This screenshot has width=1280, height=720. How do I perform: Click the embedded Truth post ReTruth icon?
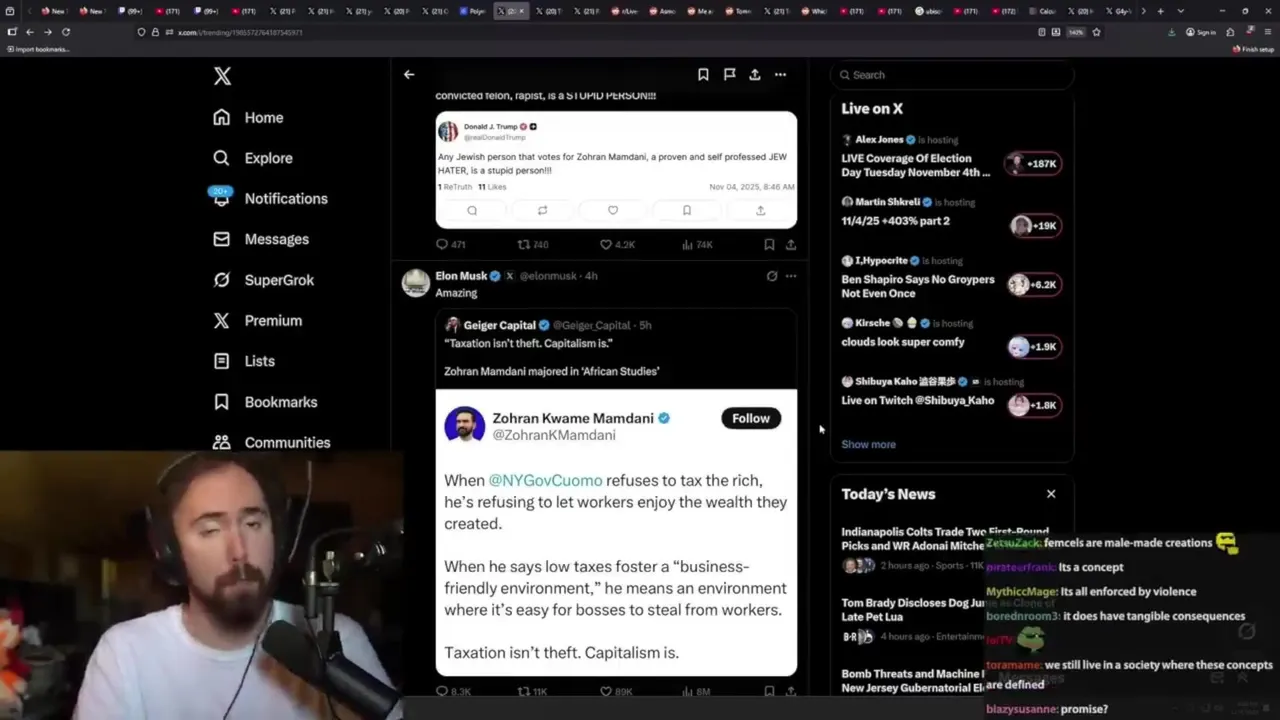[x=542, y=210]
